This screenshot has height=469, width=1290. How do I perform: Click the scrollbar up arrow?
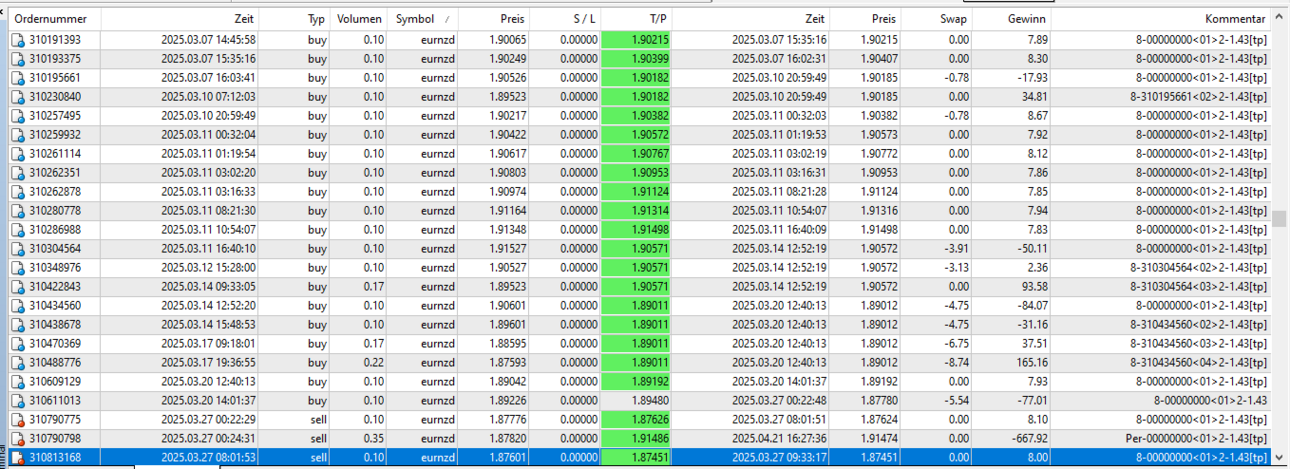click(1279, 17)
